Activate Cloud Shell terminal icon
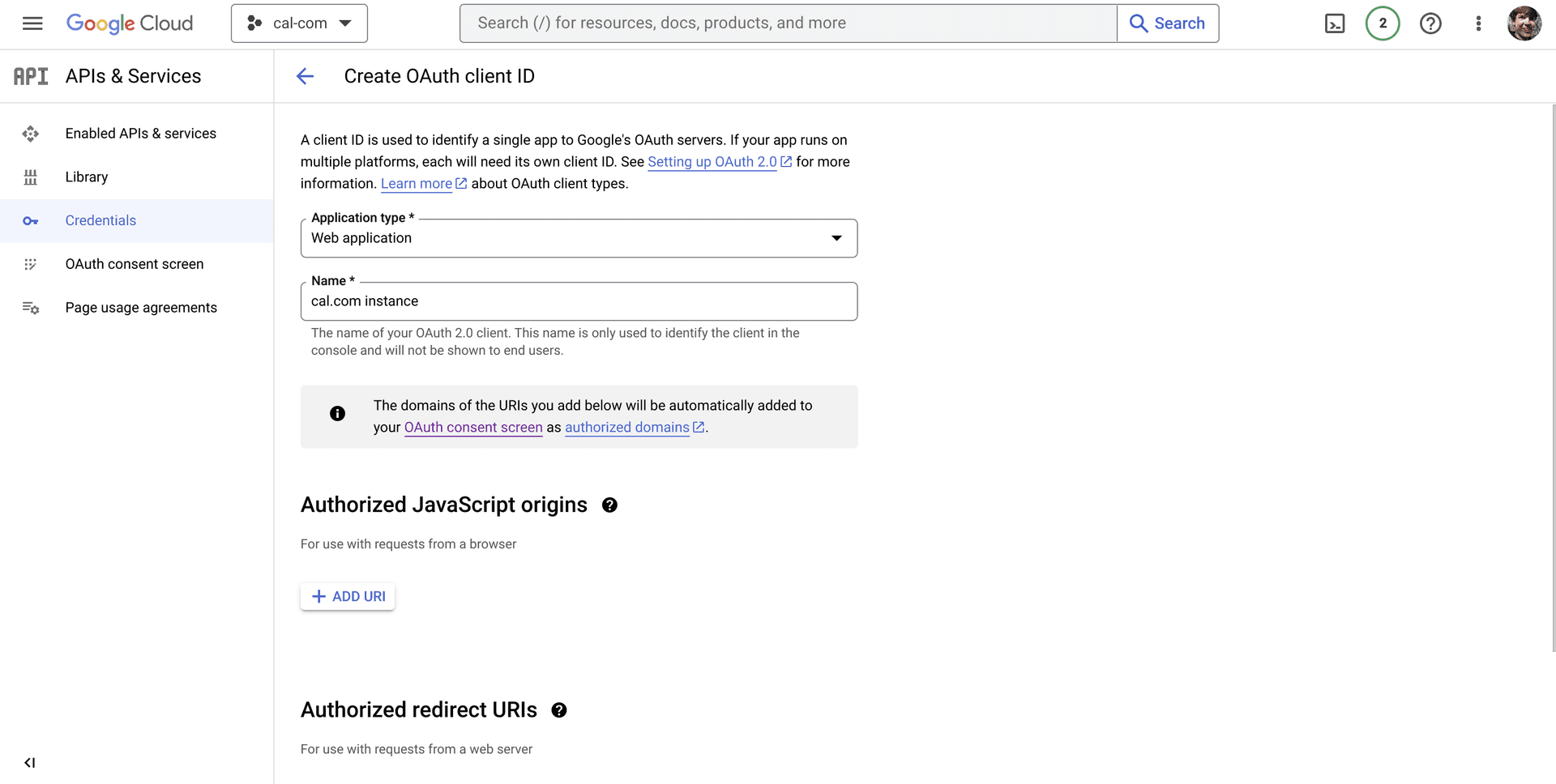The image size is (1556, 784). click(1334, 23)
